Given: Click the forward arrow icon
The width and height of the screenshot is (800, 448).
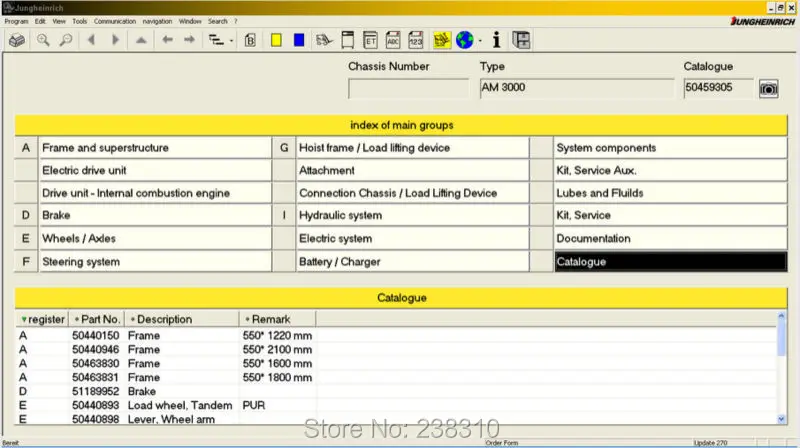Looking at the screenshot, I should point(189,40).
